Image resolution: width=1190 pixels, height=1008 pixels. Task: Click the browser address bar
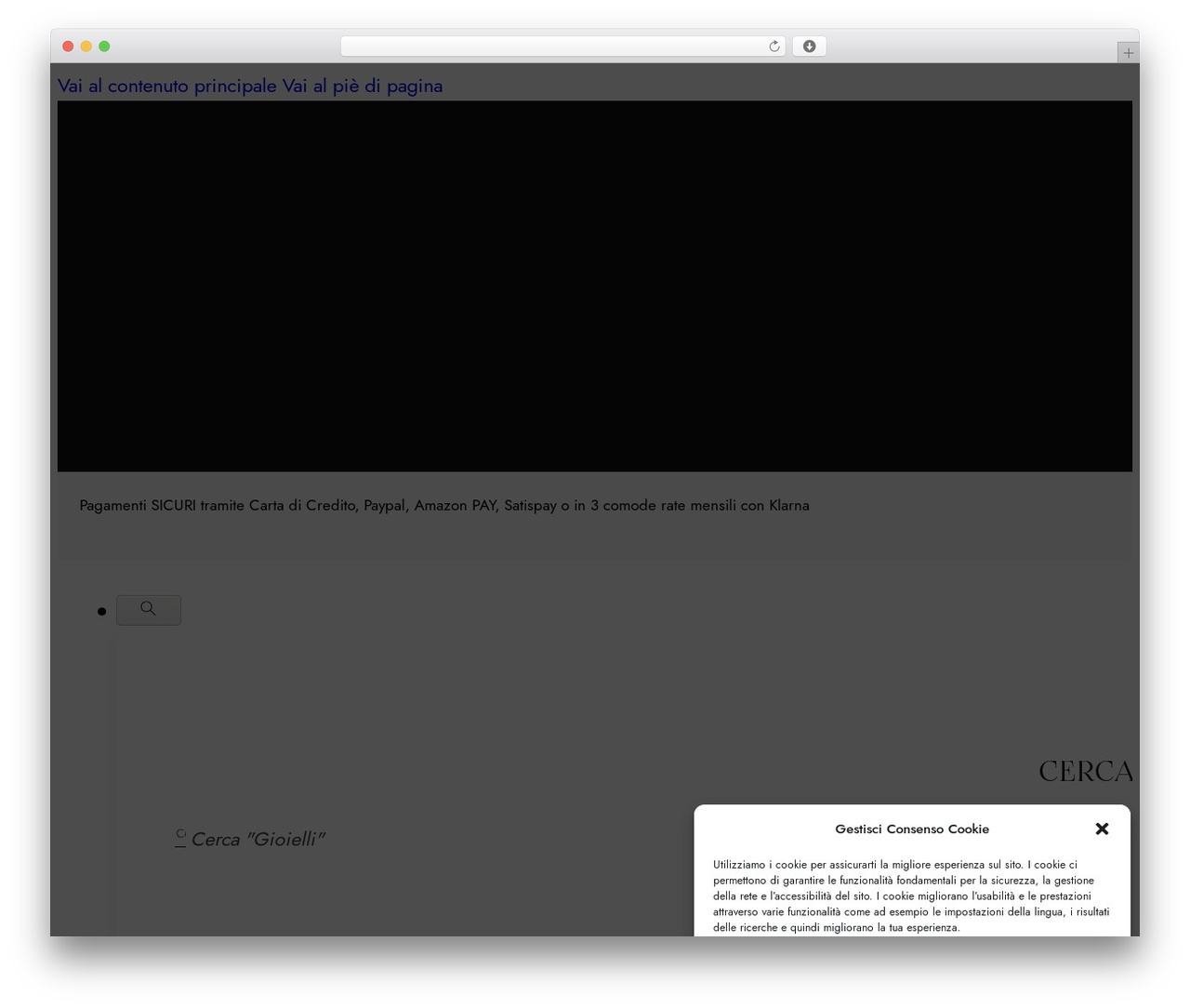[x=562, y=46]
